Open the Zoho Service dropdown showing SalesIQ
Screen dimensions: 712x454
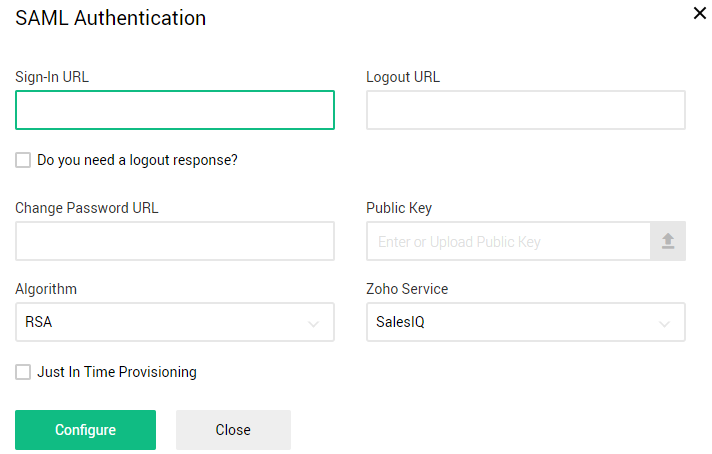pyautogui.click(x=526, y=322)
